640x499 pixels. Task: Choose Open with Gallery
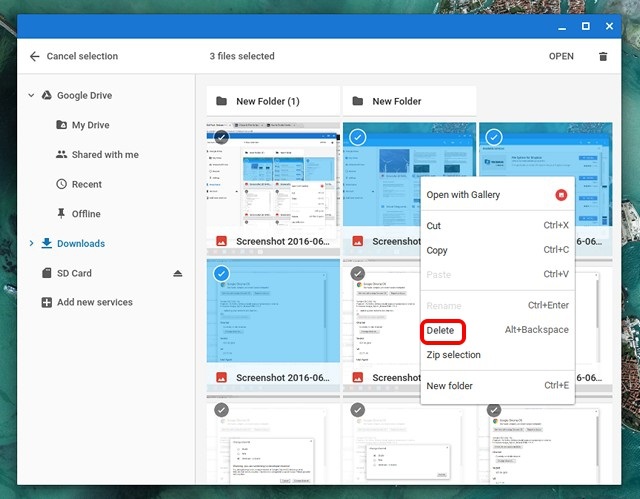[x=498, y=195]
